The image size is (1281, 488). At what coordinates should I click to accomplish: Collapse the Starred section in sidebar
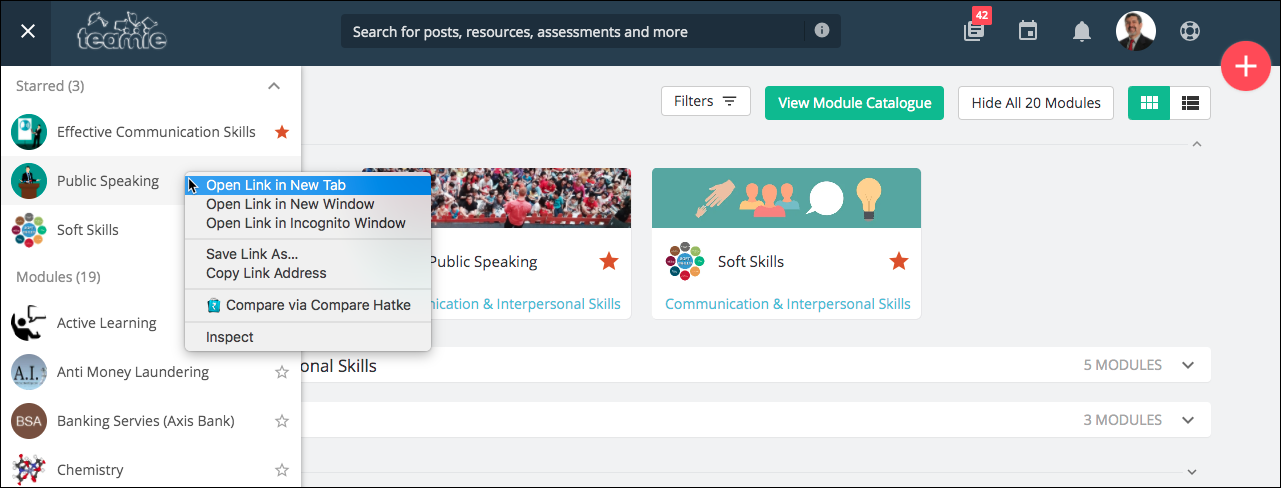tap(274, 86)
